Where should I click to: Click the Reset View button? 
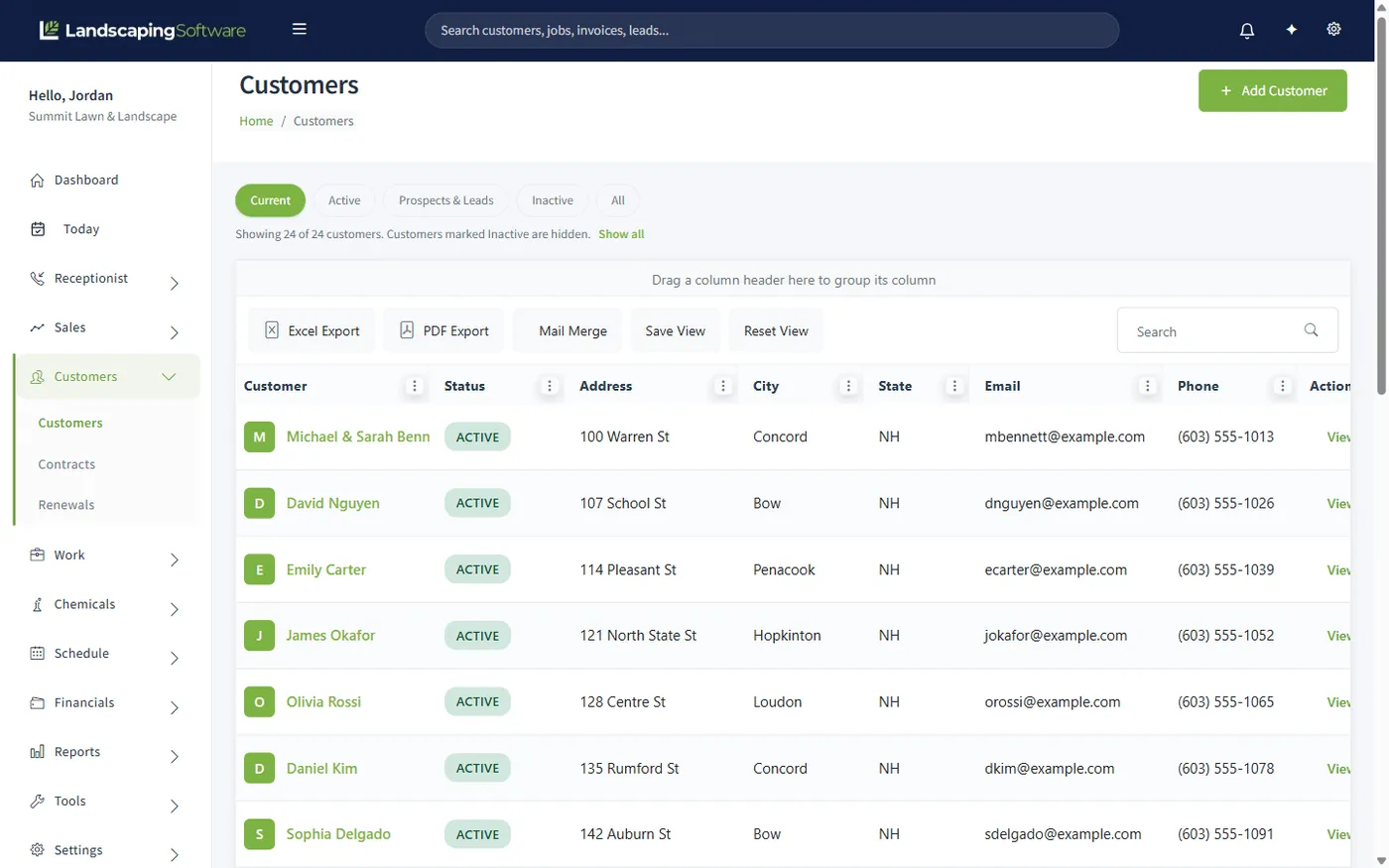[776, 330]
